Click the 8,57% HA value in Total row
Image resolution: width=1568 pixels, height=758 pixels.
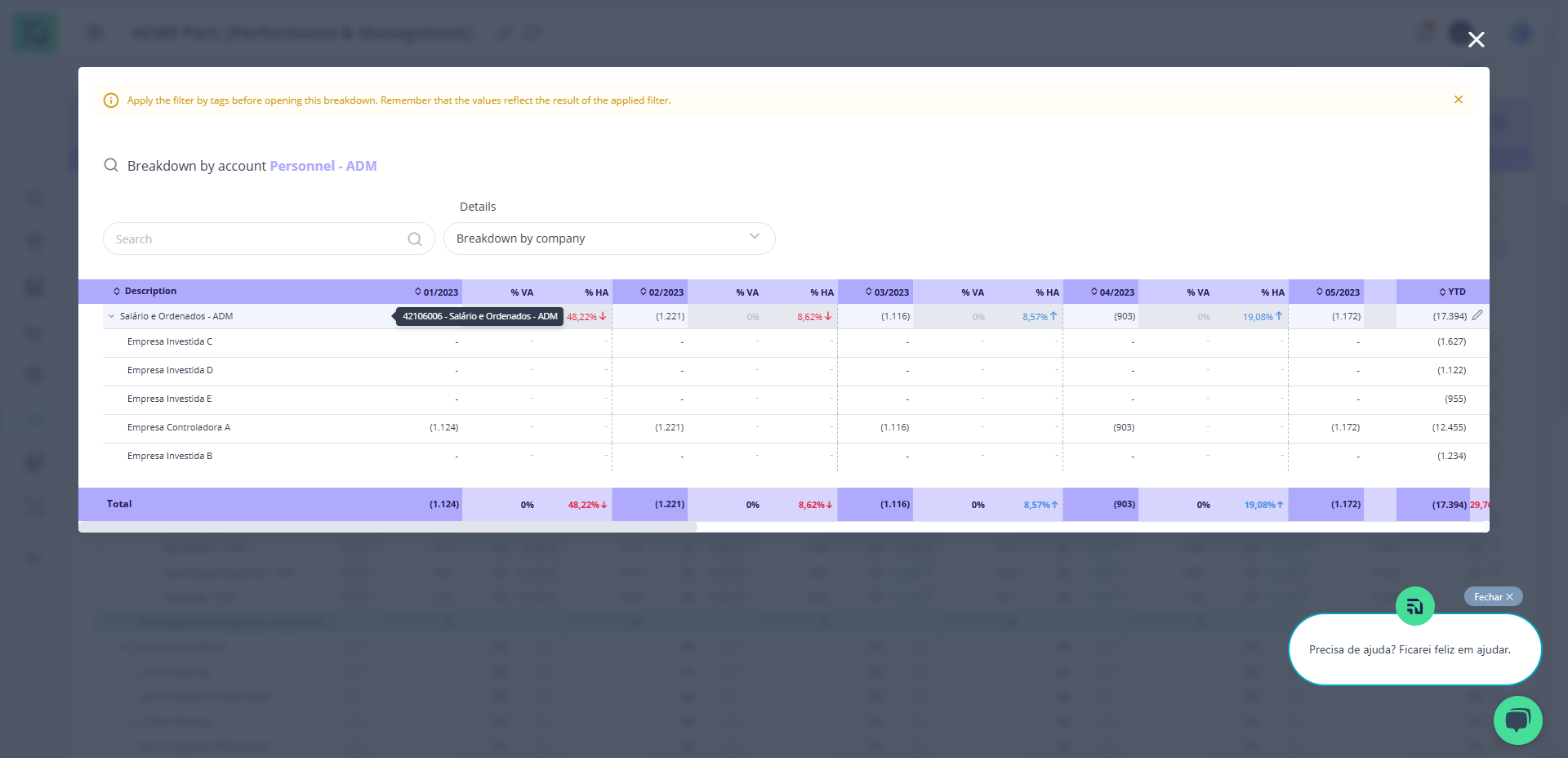(x=1040, y=505)
